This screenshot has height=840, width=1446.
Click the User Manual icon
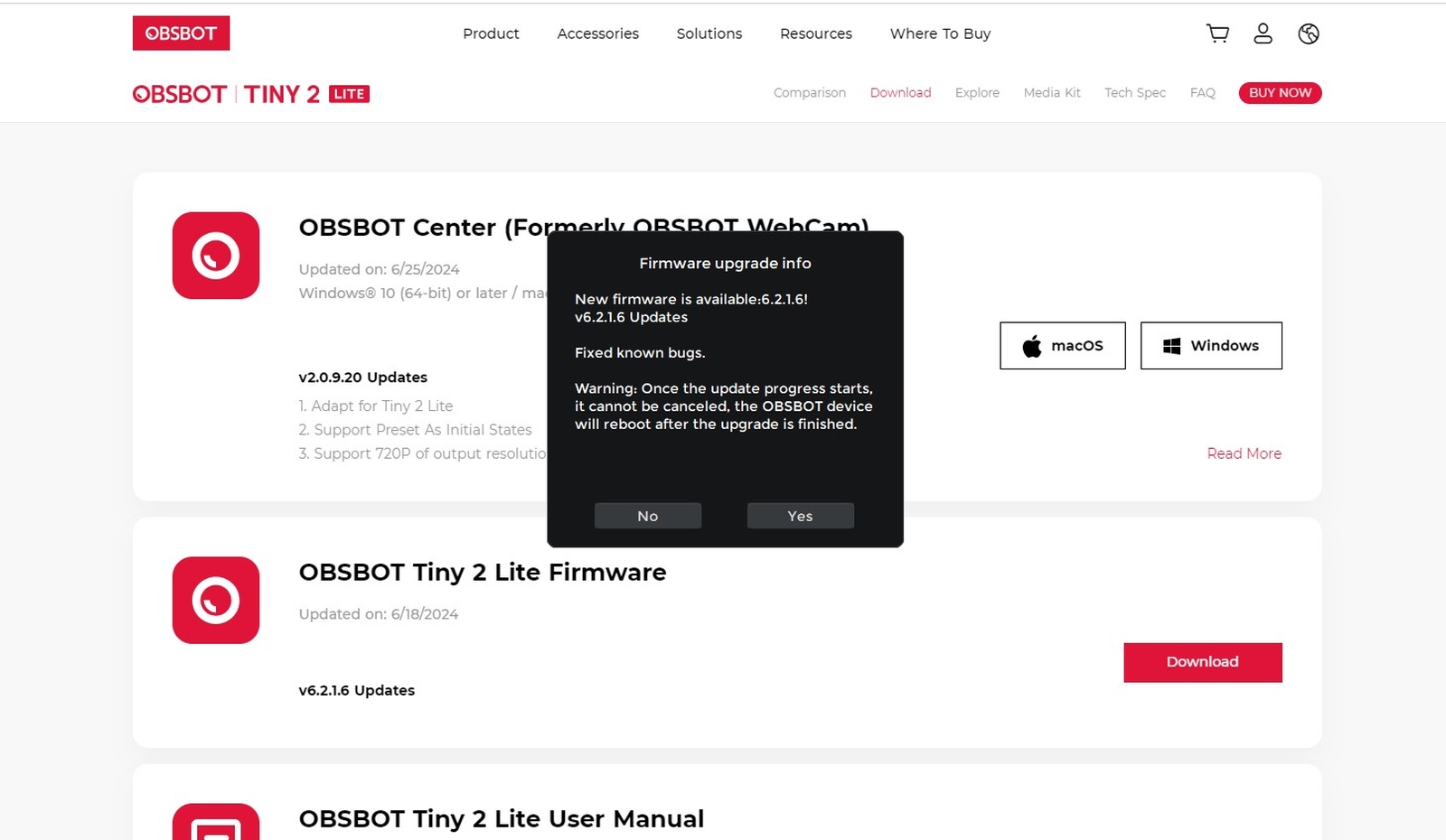[216, 821]
